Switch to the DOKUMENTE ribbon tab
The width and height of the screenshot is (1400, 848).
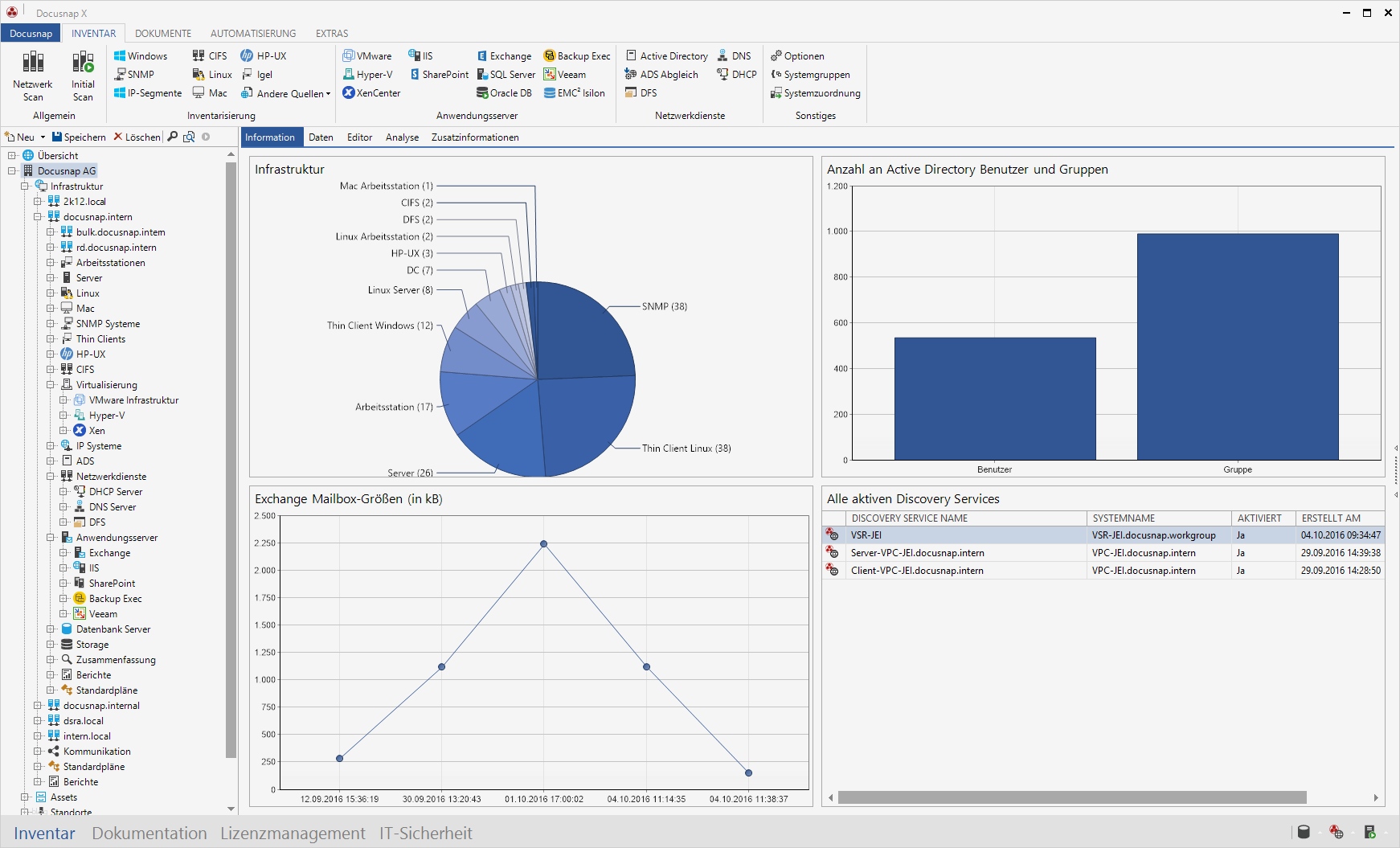tap(163, 34)
